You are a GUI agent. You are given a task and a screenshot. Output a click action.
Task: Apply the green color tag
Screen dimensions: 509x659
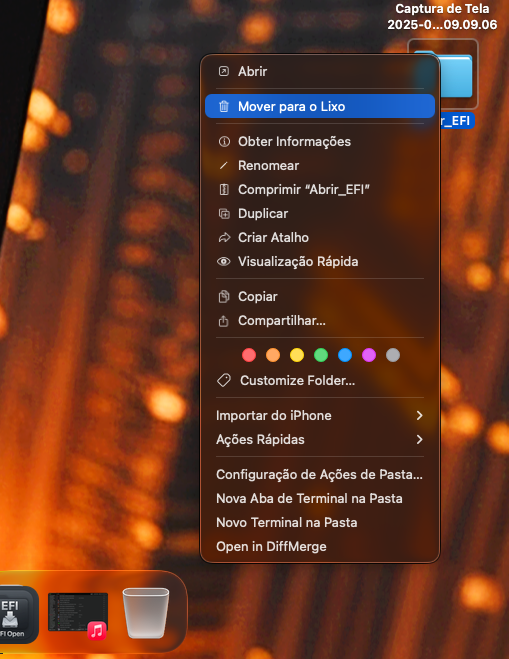[x=321, y=355]
